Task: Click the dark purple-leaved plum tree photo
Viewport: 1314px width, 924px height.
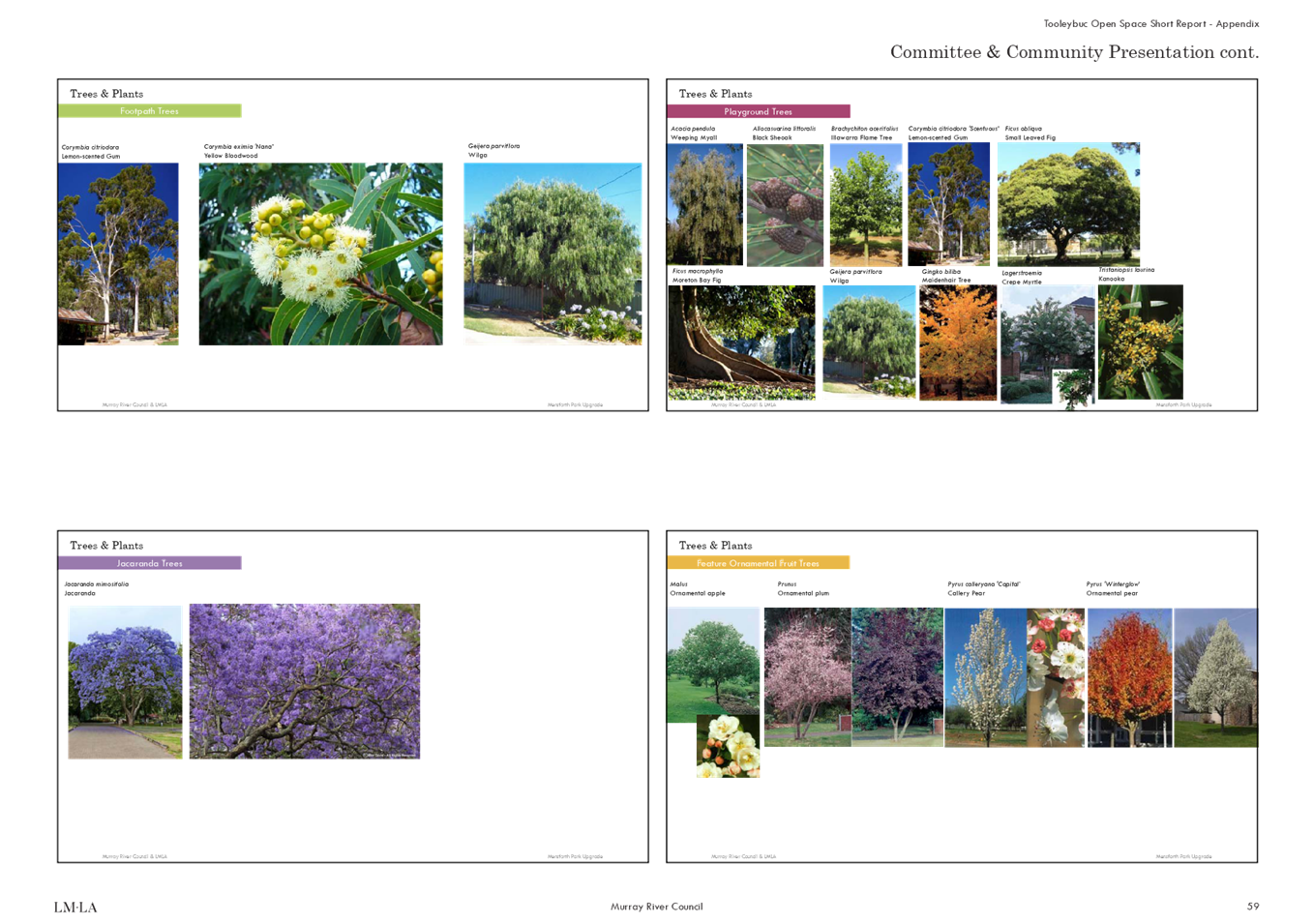Action: [898, 676]
